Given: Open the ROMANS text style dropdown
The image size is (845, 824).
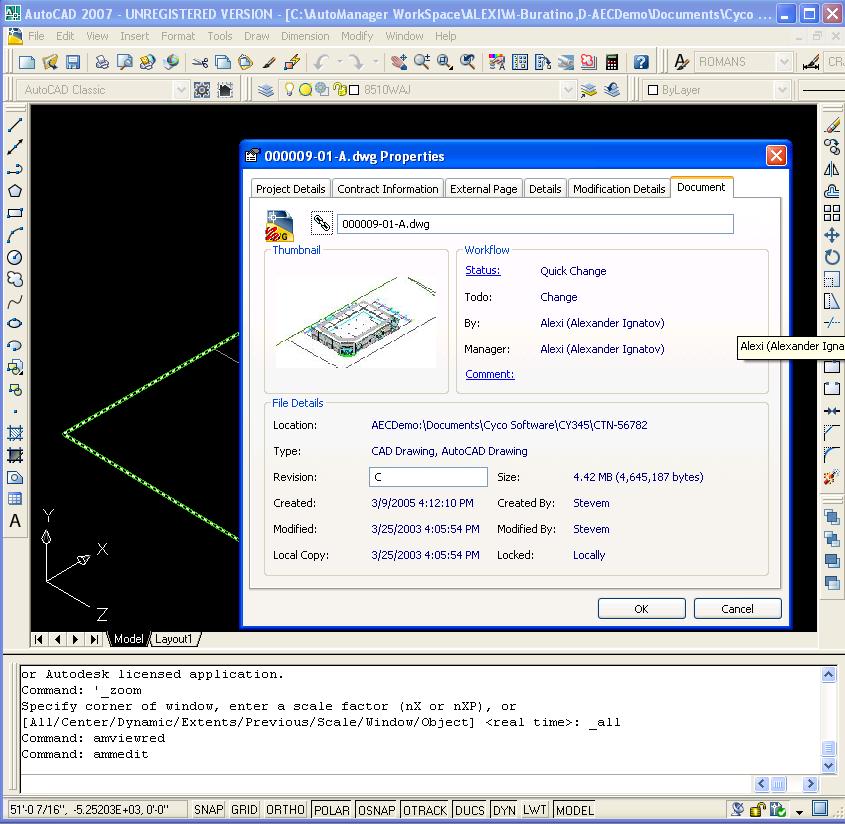Looking at the screenshot, I should 785,62.
